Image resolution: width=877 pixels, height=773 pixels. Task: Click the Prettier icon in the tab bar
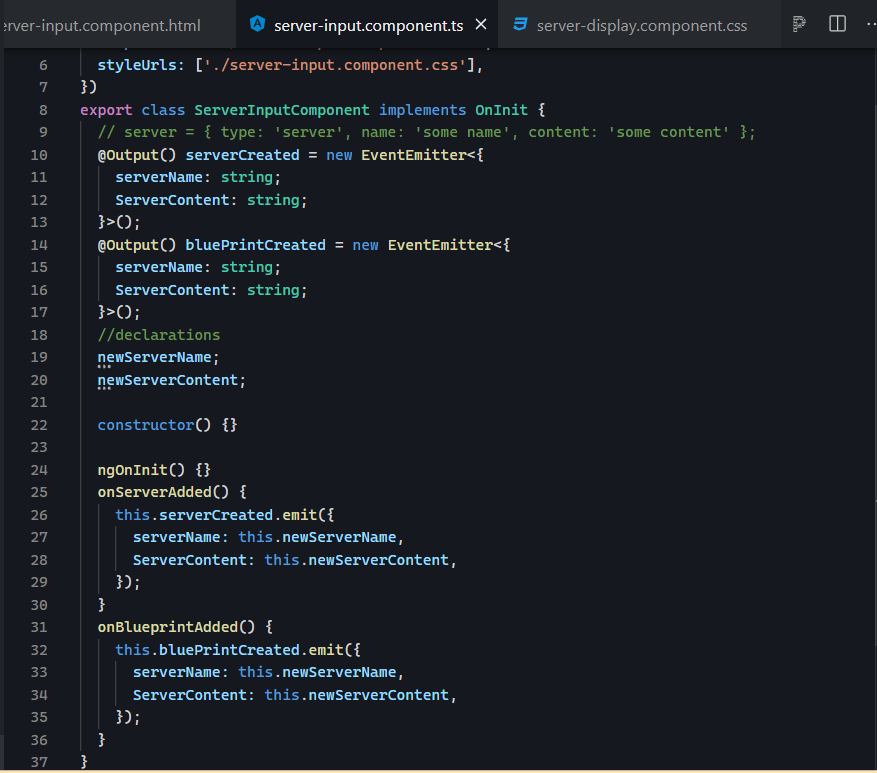point(797,25)
